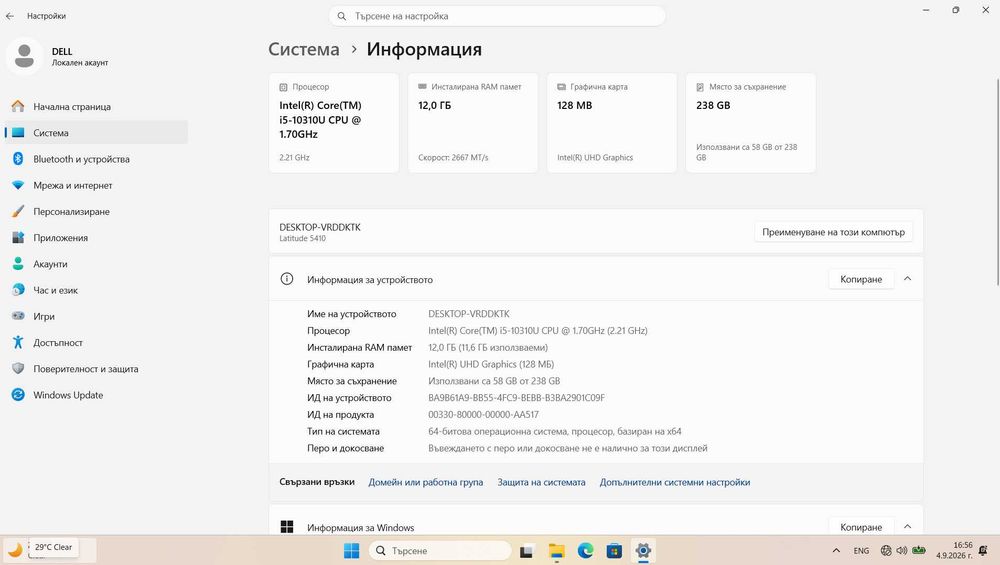
Task: Open the weather widget 29°C Clear
Action: tap(50, 549)
